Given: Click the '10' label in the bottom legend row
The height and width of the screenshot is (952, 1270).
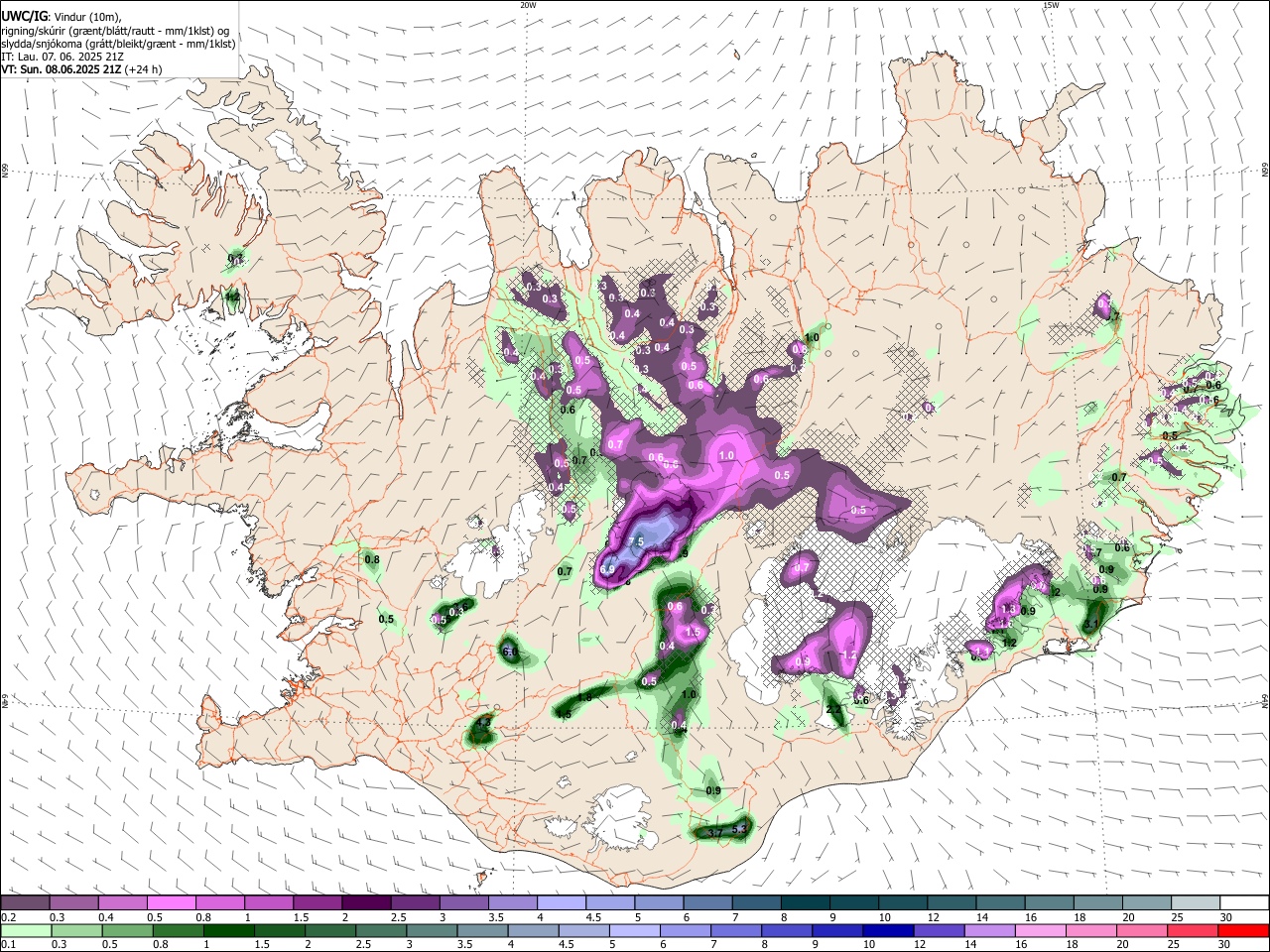Looking at the screenshot, I should [869, 945].
